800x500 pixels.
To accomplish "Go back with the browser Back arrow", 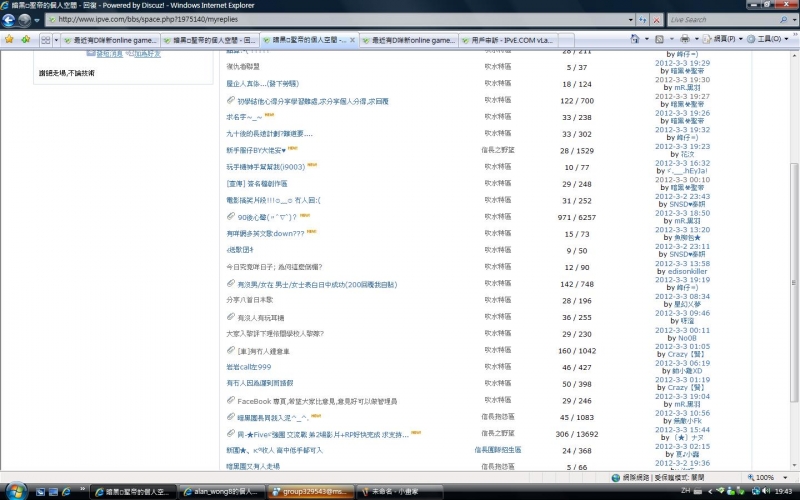I will click(9, 20).
